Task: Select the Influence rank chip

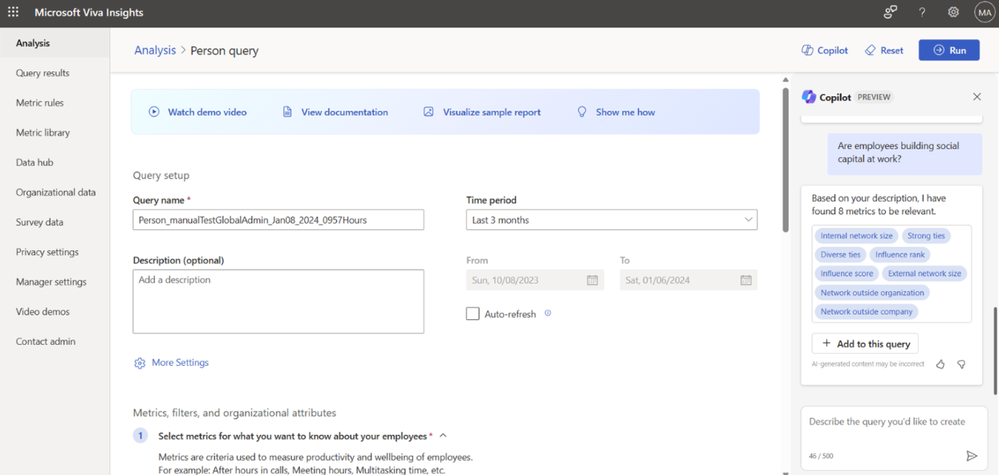Action: click(x=900, y=255)
